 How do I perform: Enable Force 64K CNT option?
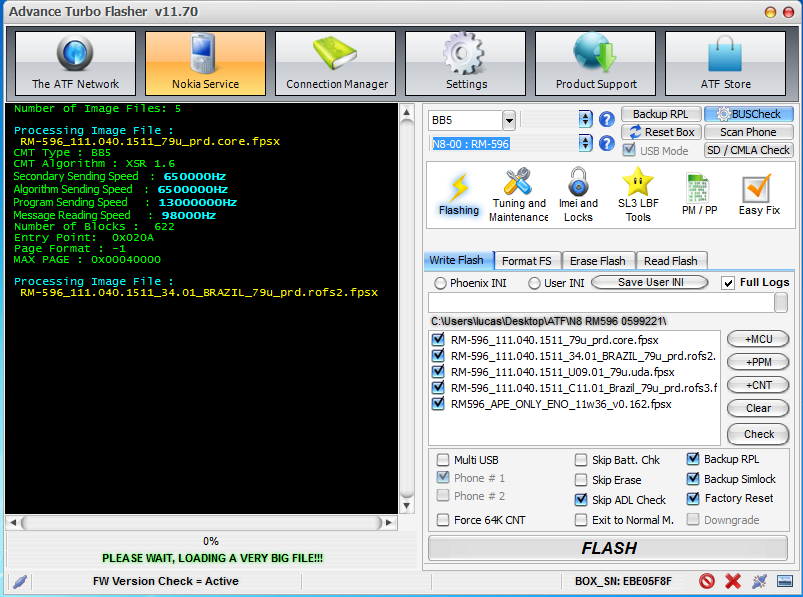pos(443,520)
